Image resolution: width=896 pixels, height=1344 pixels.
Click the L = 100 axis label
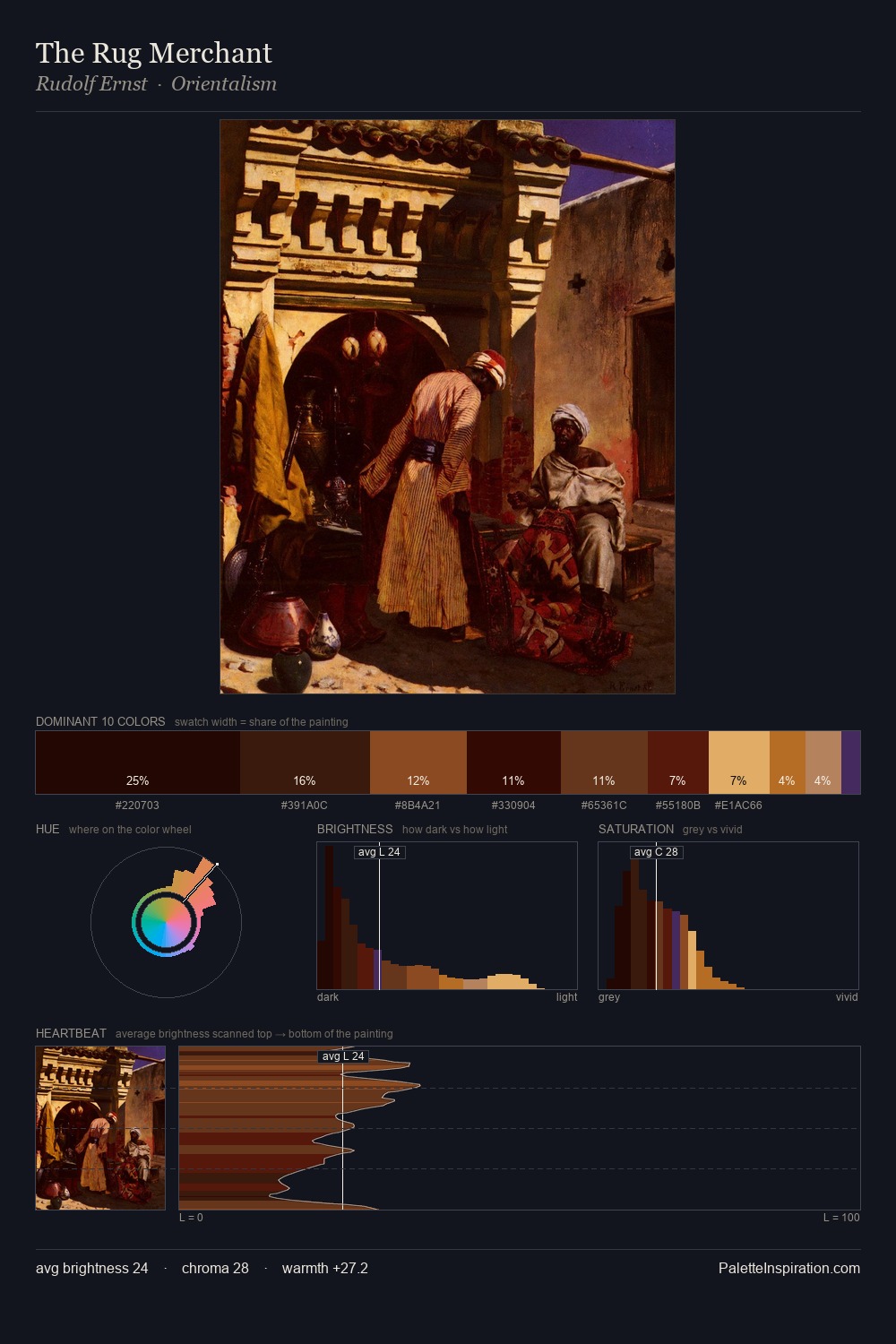click(841, 1218)
